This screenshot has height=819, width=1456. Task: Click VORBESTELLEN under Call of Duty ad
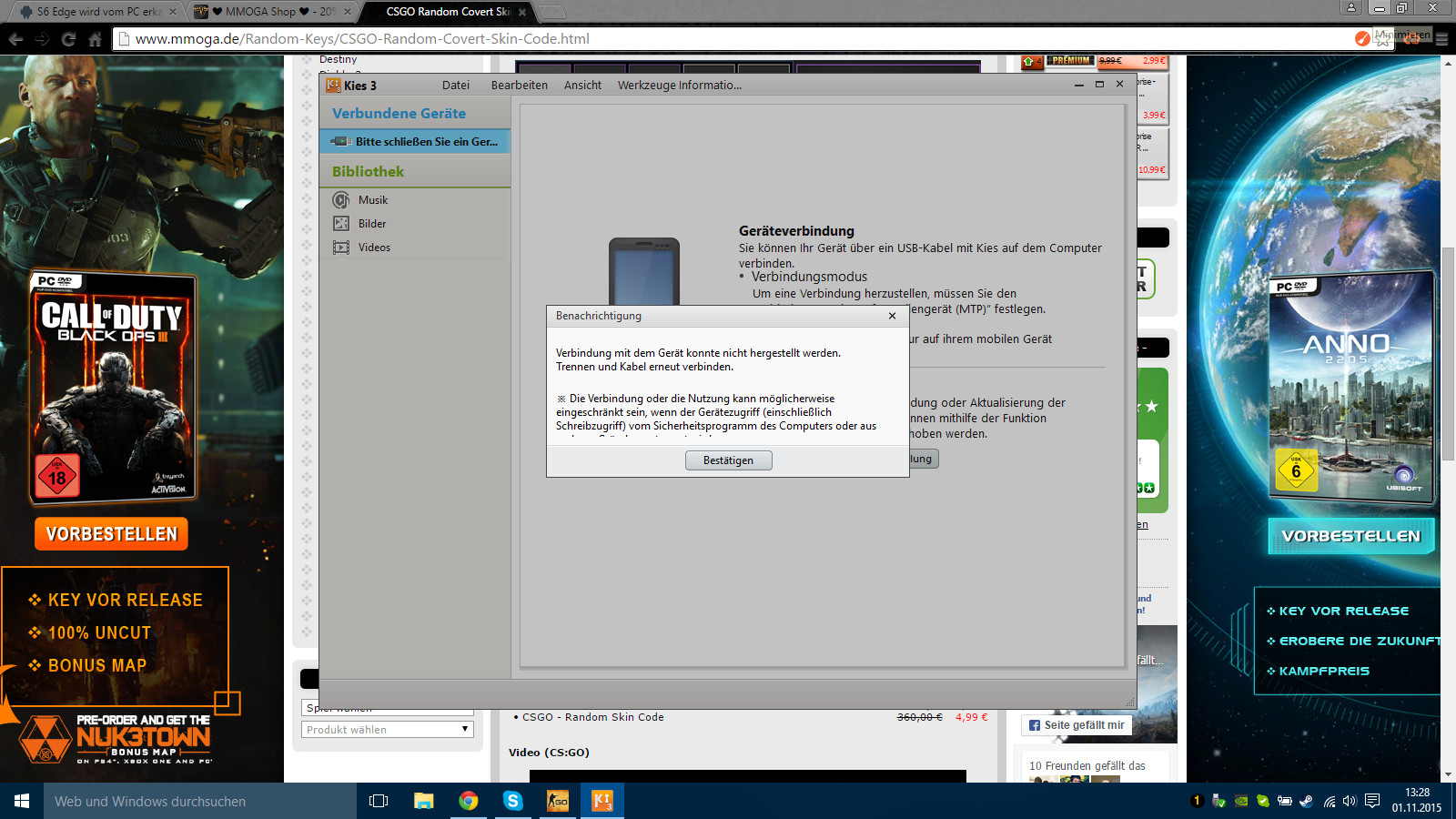point(112,534)
